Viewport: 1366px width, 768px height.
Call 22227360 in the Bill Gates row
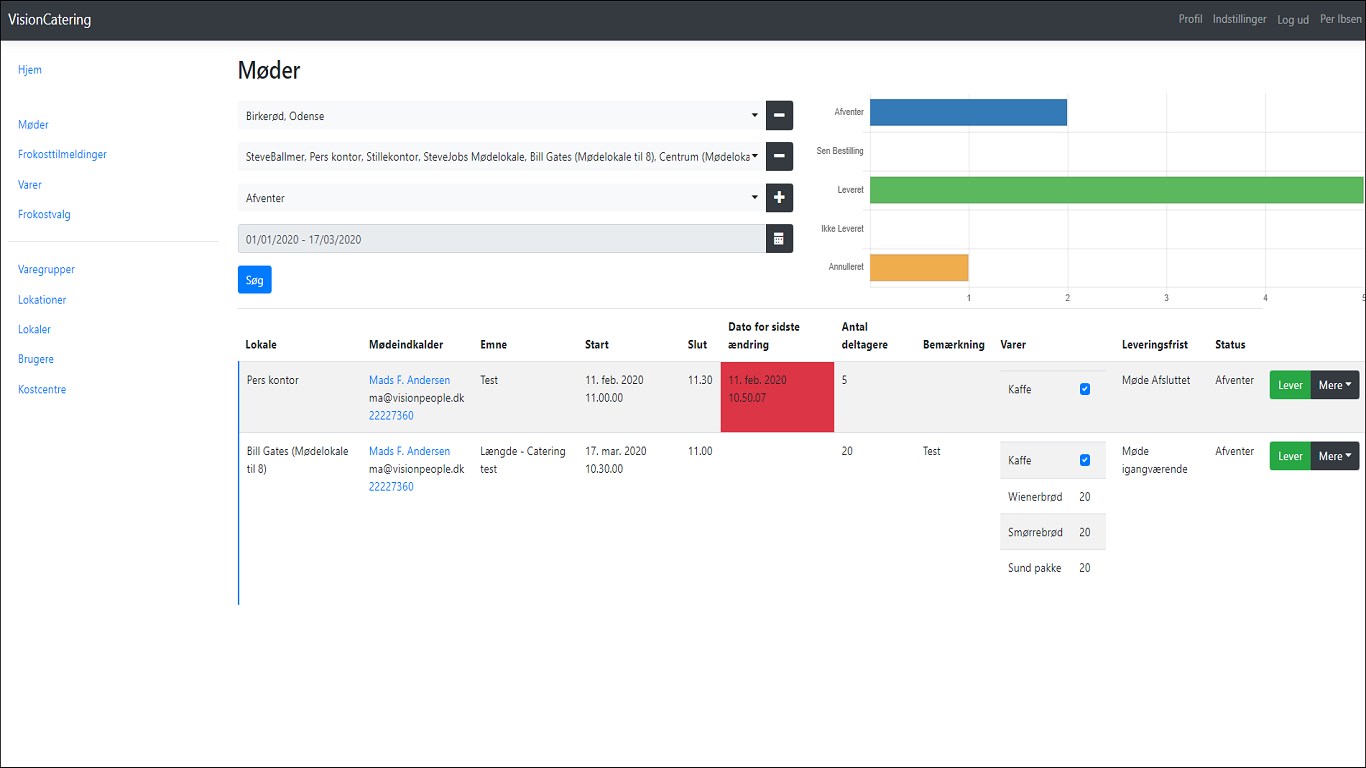[391, 487]
